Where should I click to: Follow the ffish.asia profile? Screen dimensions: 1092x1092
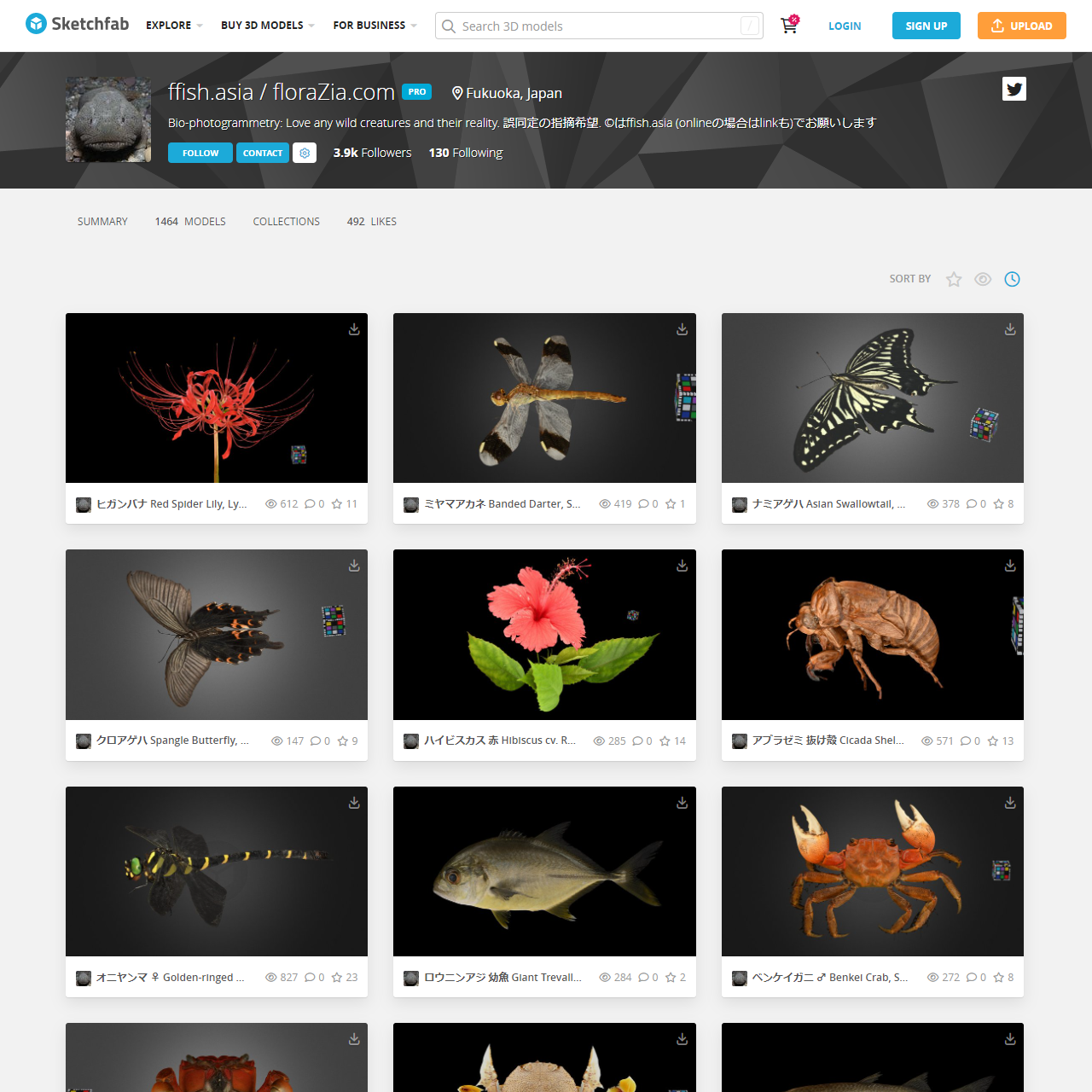coord(200,153)
